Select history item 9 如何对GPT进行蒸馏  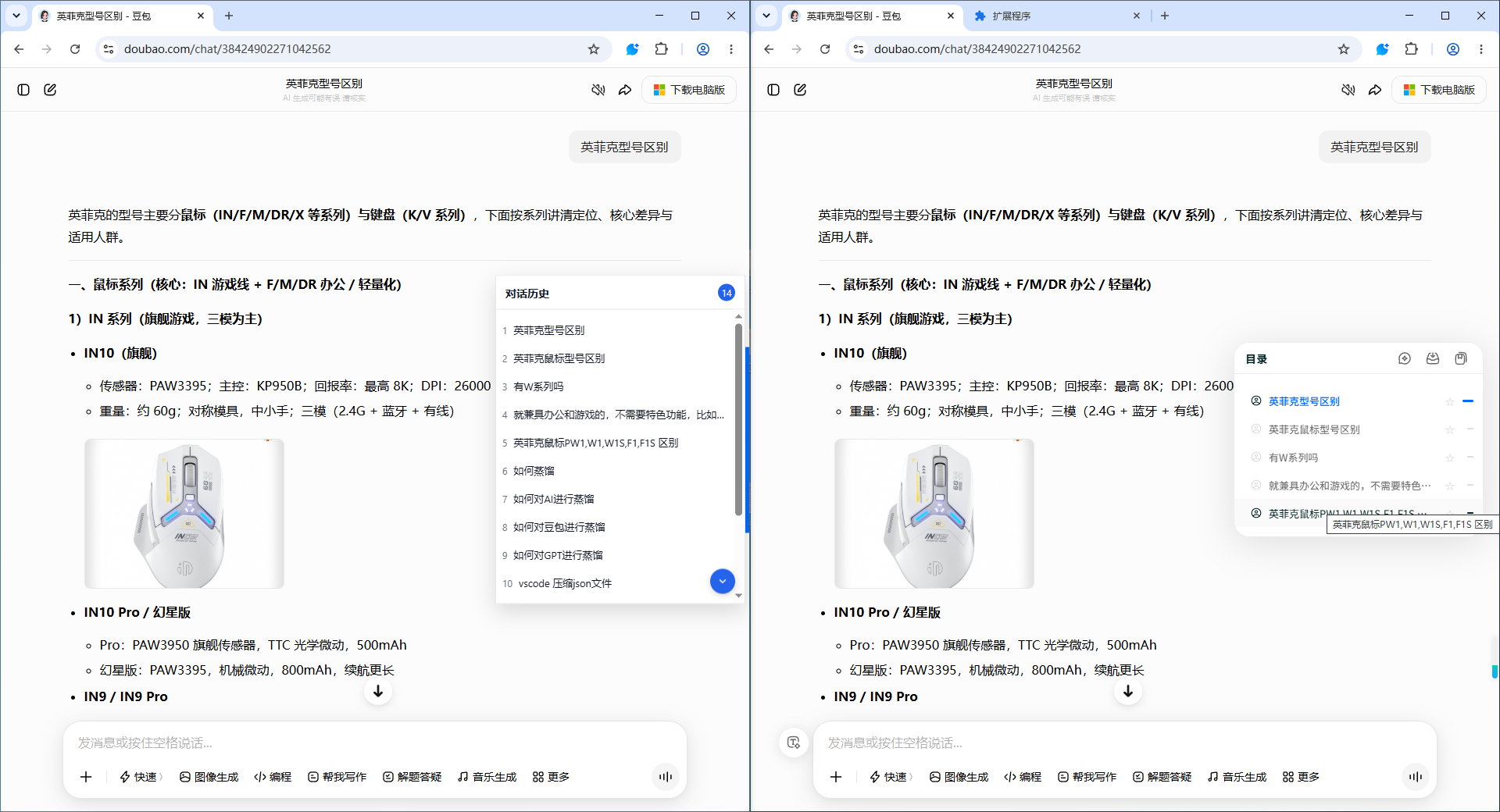point(613,555)
